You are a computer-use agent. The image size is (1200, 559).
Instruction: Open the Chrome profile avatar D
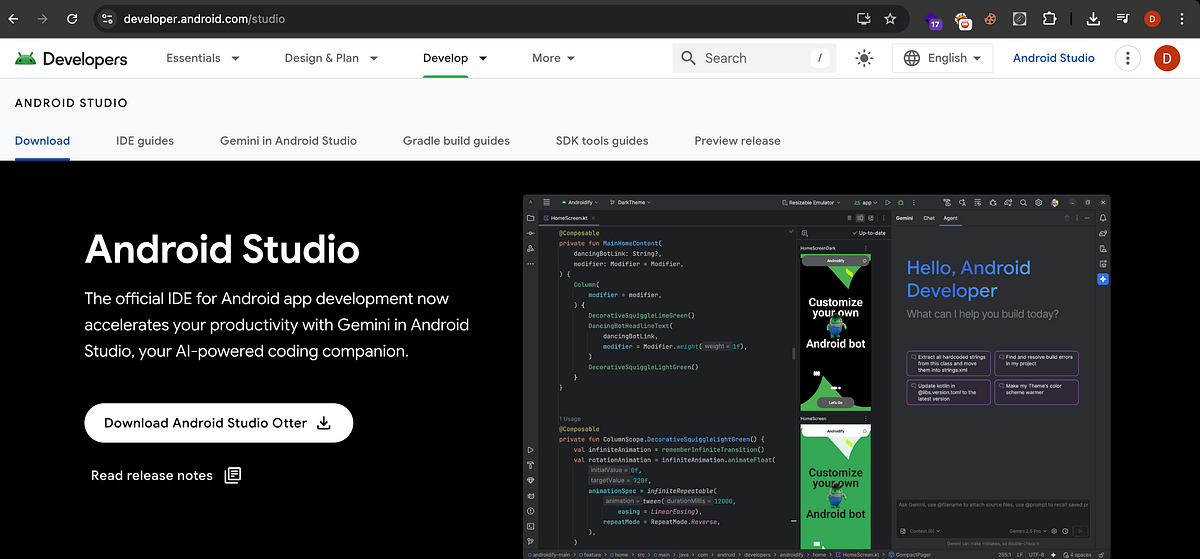(1152, 19)
